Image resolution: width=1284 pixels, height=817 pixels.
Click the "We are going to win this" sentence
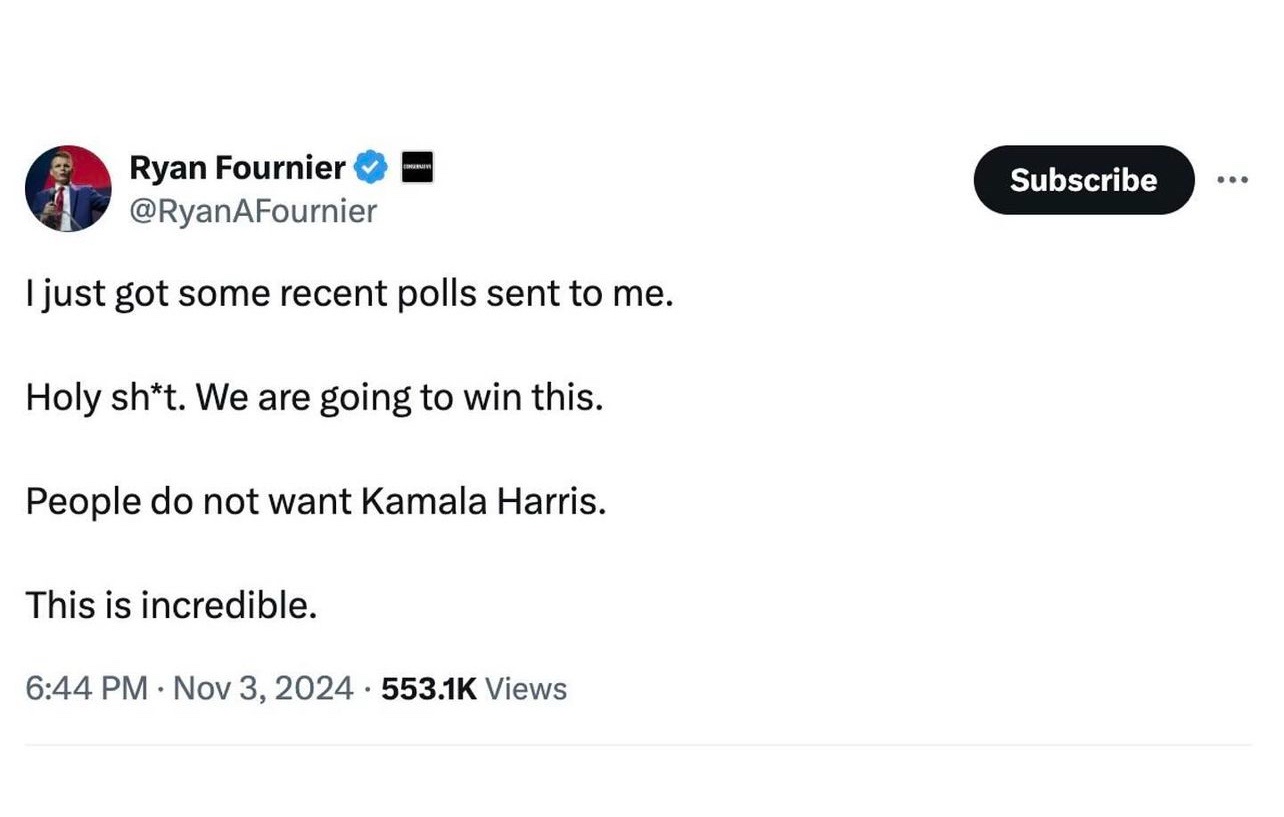[x=400, y=399]
